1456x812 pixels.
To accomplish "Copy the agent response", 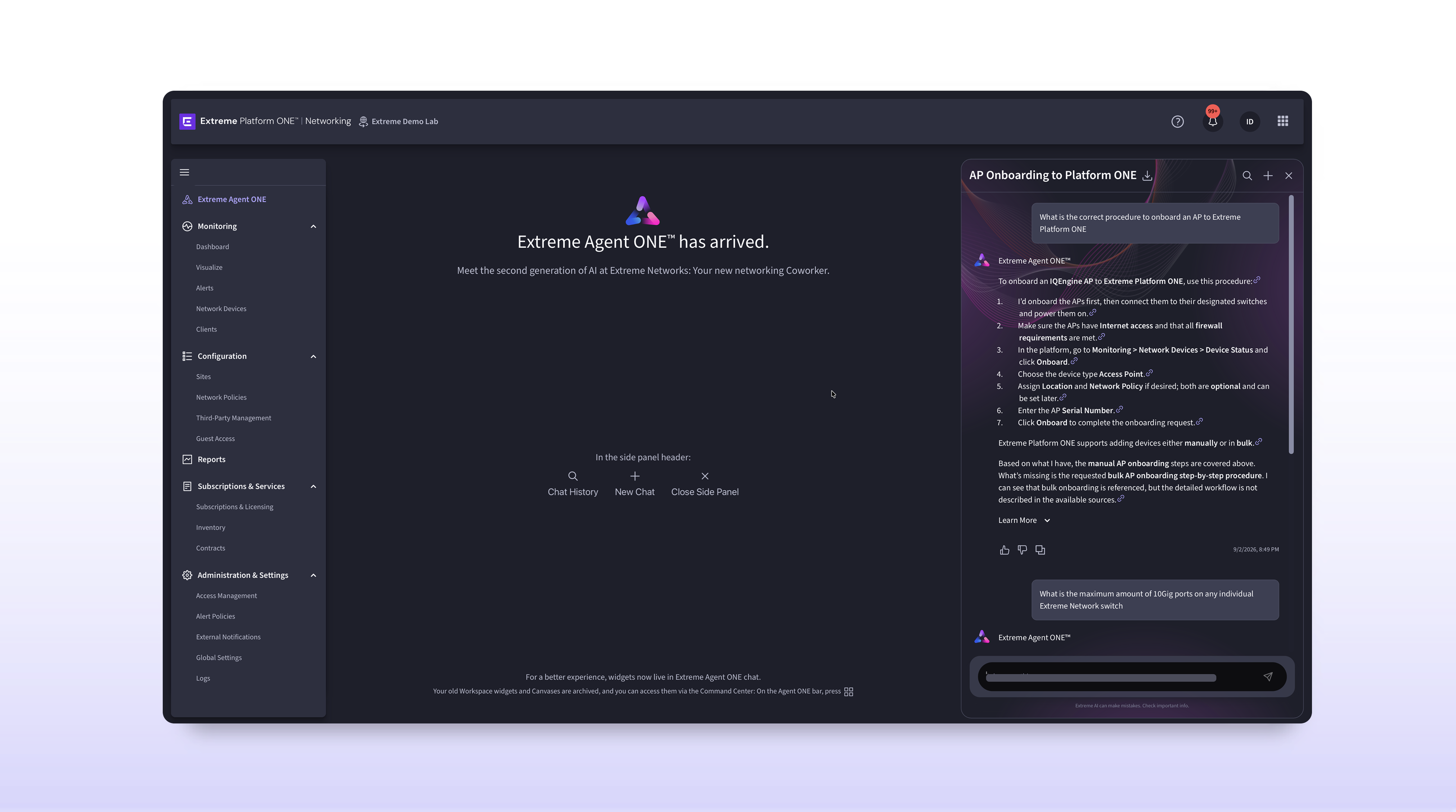I will tap(1040, 550).
